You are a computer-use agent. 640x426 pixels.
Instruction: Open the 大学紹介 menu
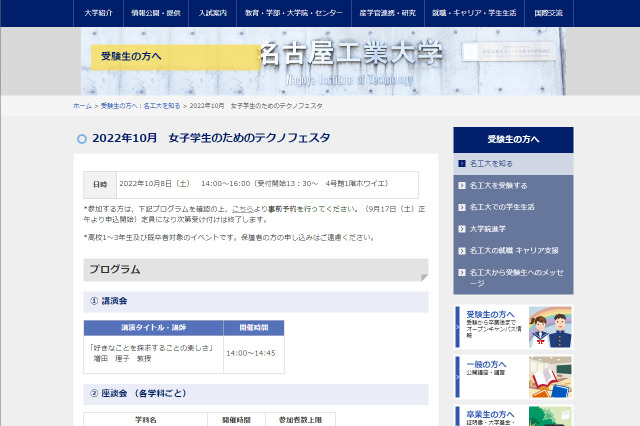(98, 13)
